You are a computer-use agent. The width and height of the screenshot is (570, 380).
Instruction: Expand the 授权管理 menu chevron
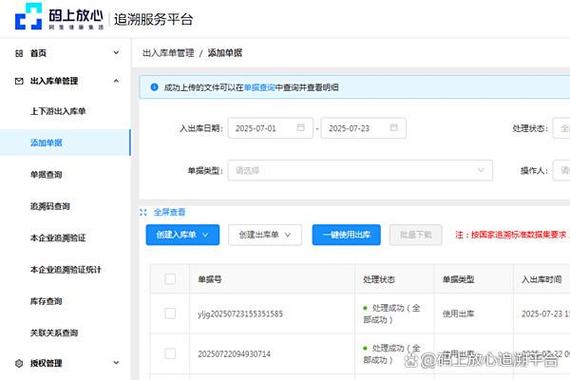(x=116, y=363)
